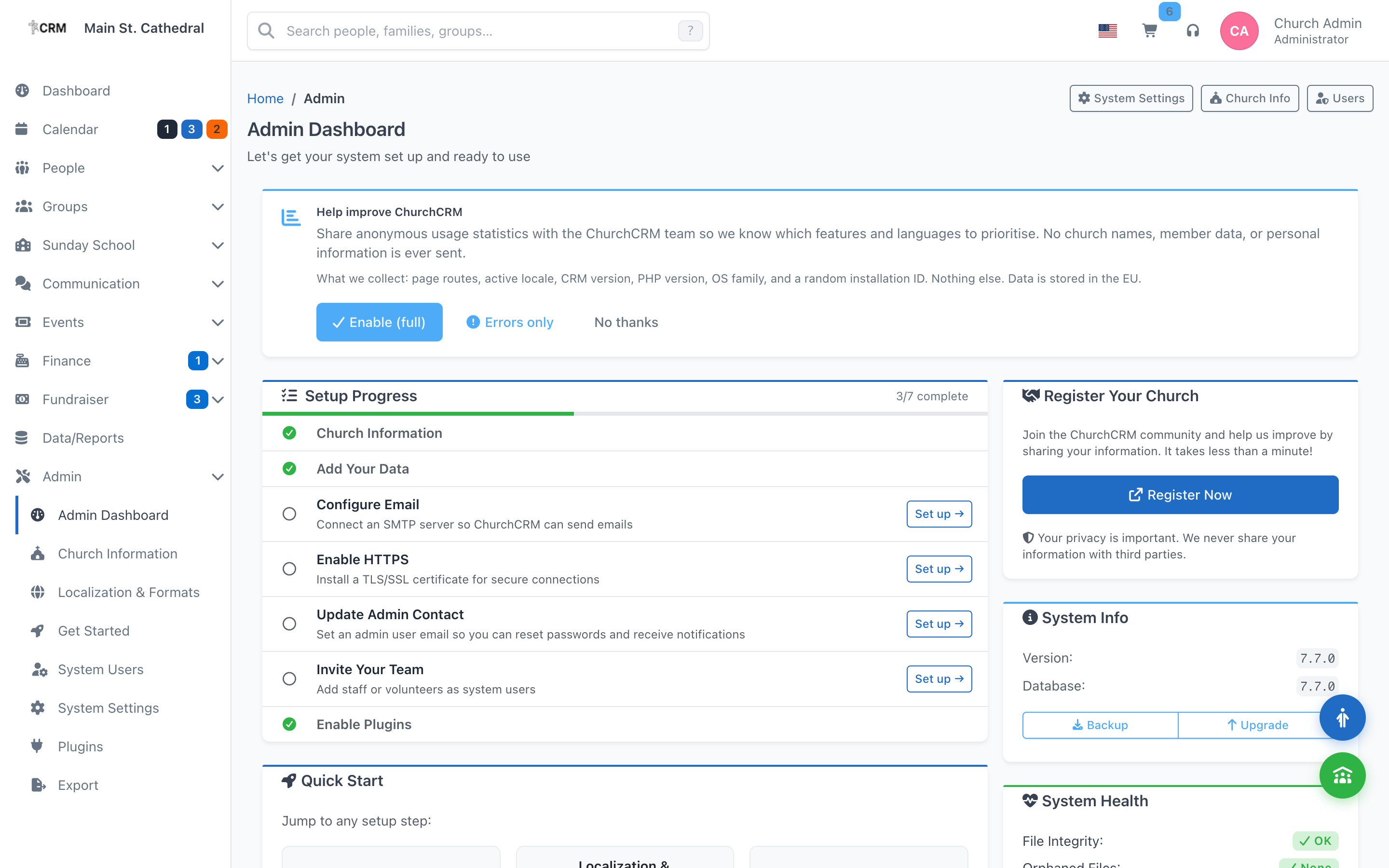Click the Update Admin Contact unchecked circle
The height and width of the screenshot is (868, 1389).
coord(289,624)
